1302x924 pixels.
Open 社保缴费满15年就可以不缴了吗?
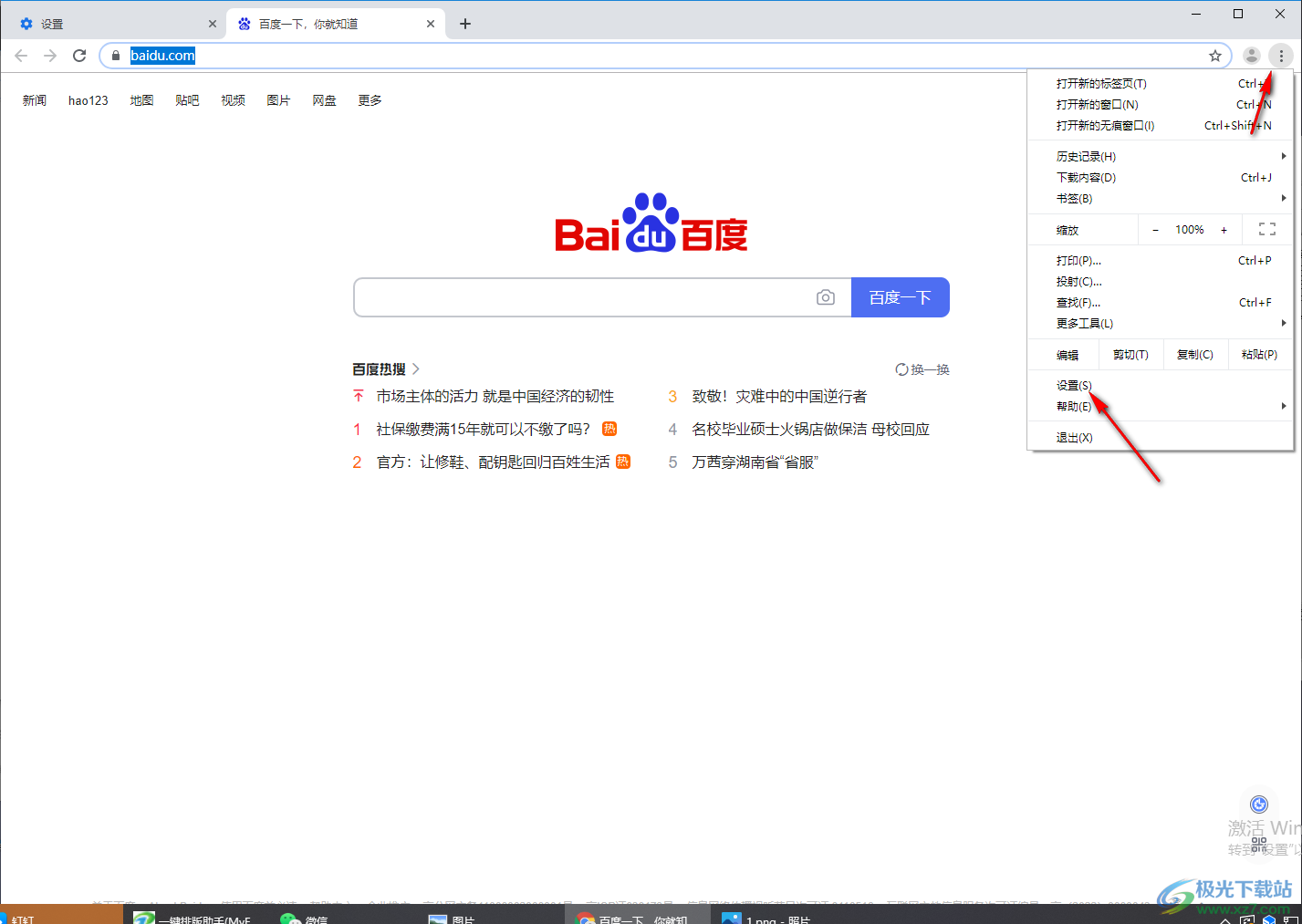click(x=484, y=430)
